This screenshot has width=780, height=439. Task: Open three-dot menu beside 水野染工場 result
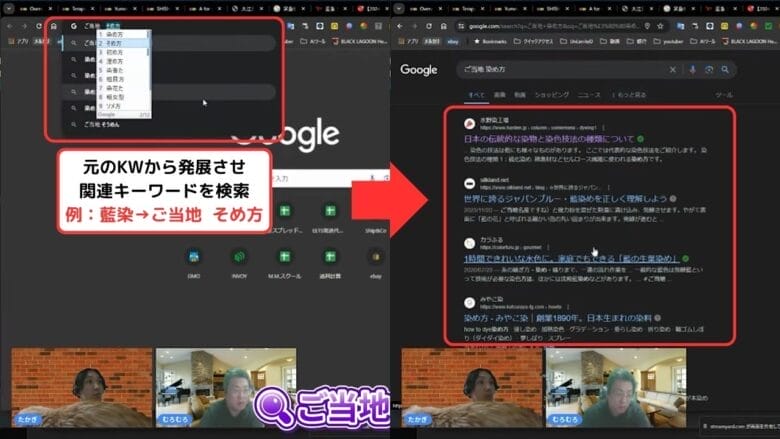[603, 128]
